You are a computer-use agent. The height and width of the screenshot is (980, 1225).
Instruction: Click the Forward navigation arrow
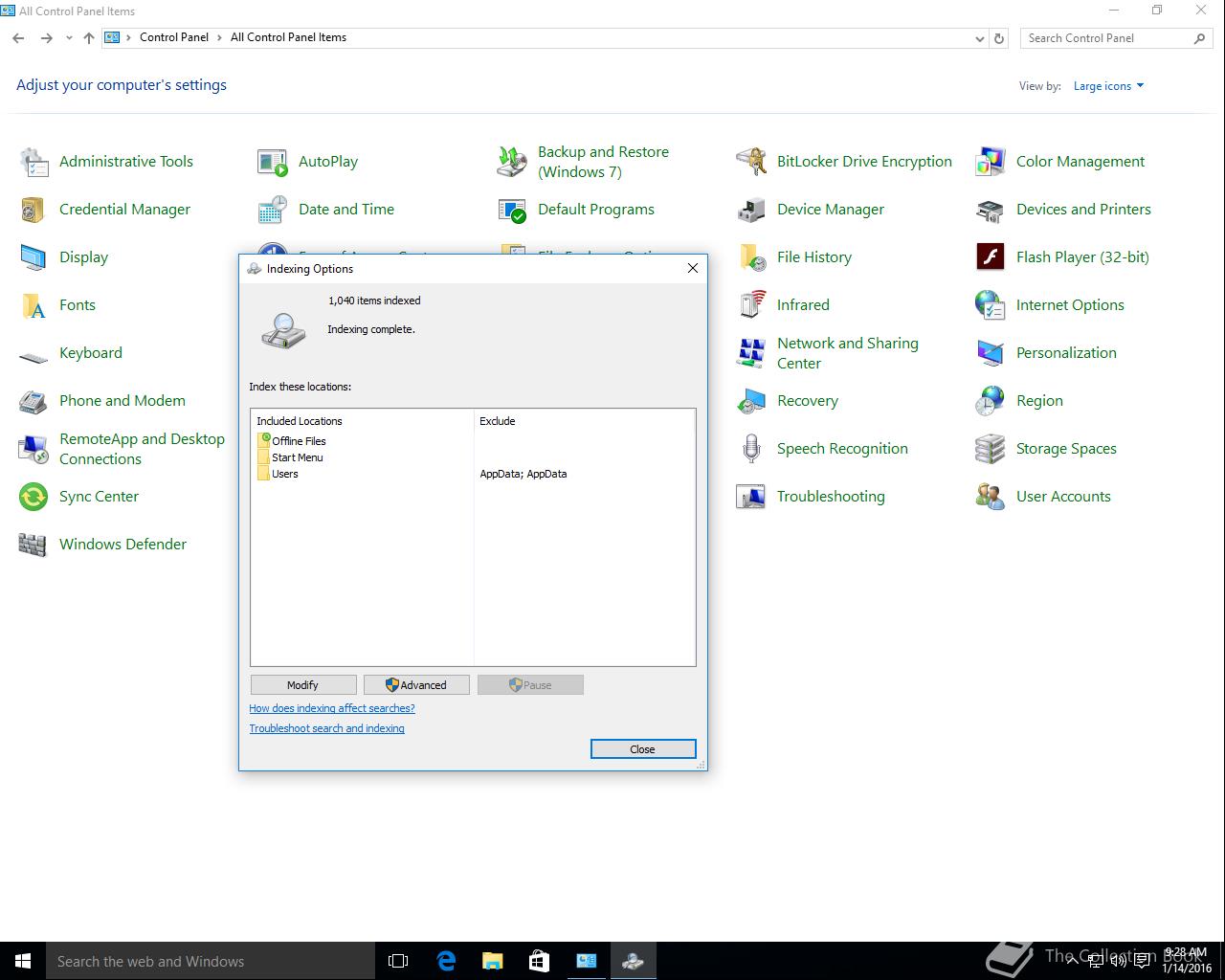point(46,38)
